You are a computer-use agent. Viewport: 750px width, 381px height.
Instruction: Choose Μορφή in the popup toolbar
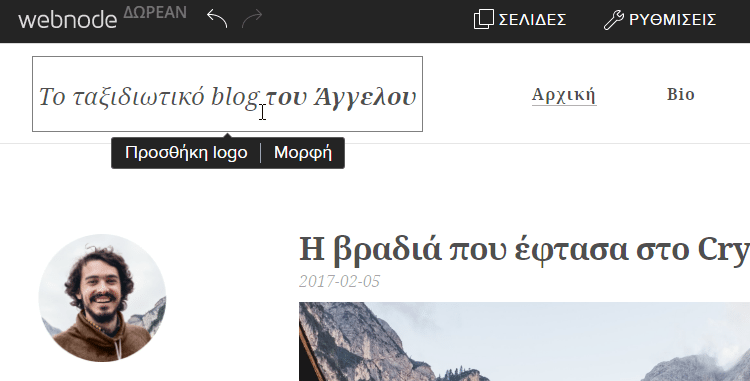coord(303,153)
